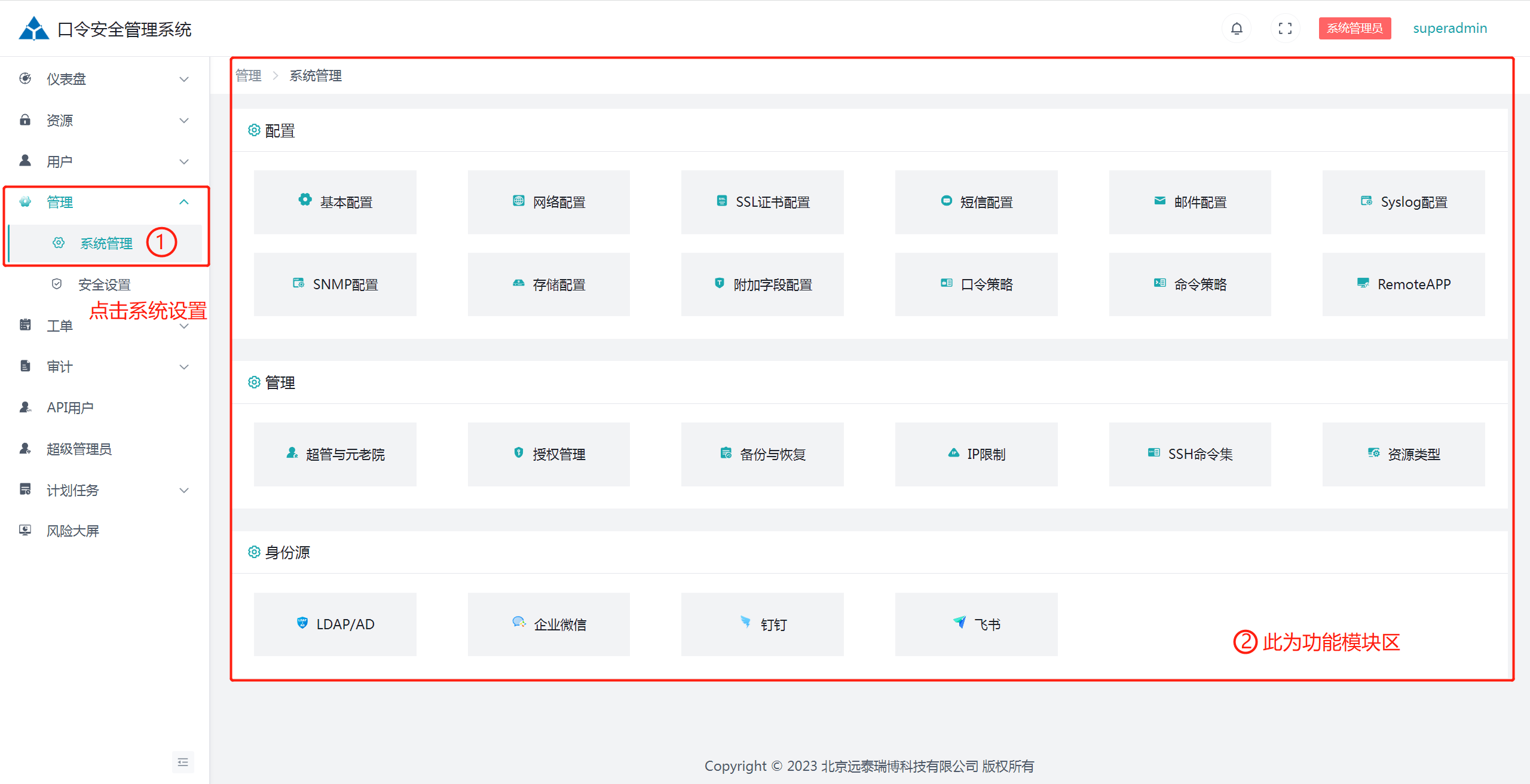Open 备份与恢复 management tile
The image size is (1530, 784).
point(762,454)
